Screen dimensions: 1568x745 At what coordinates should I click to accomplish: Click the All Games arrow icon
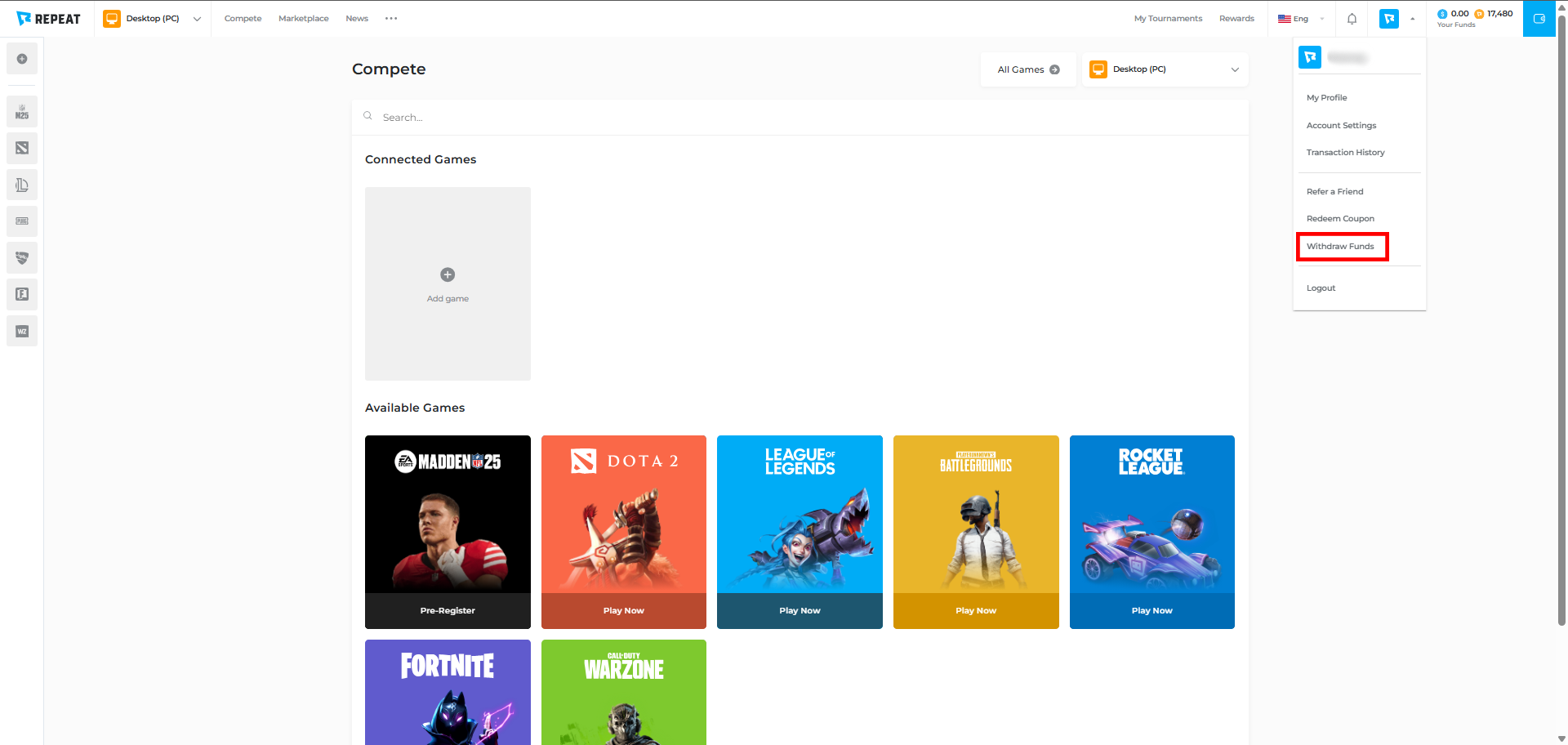point(1054,69)
